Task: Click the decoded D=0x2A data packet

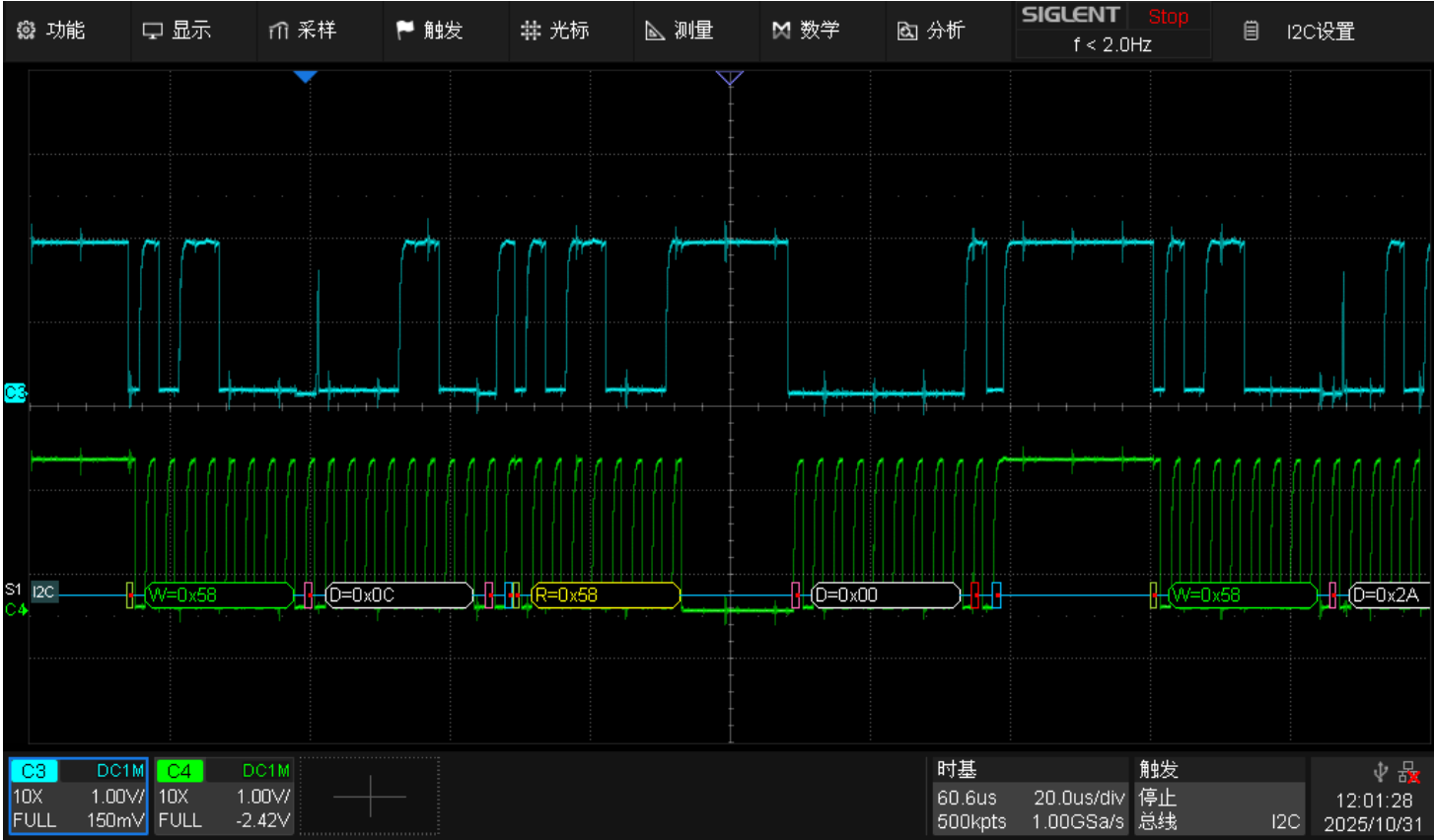Action: 1389,595
